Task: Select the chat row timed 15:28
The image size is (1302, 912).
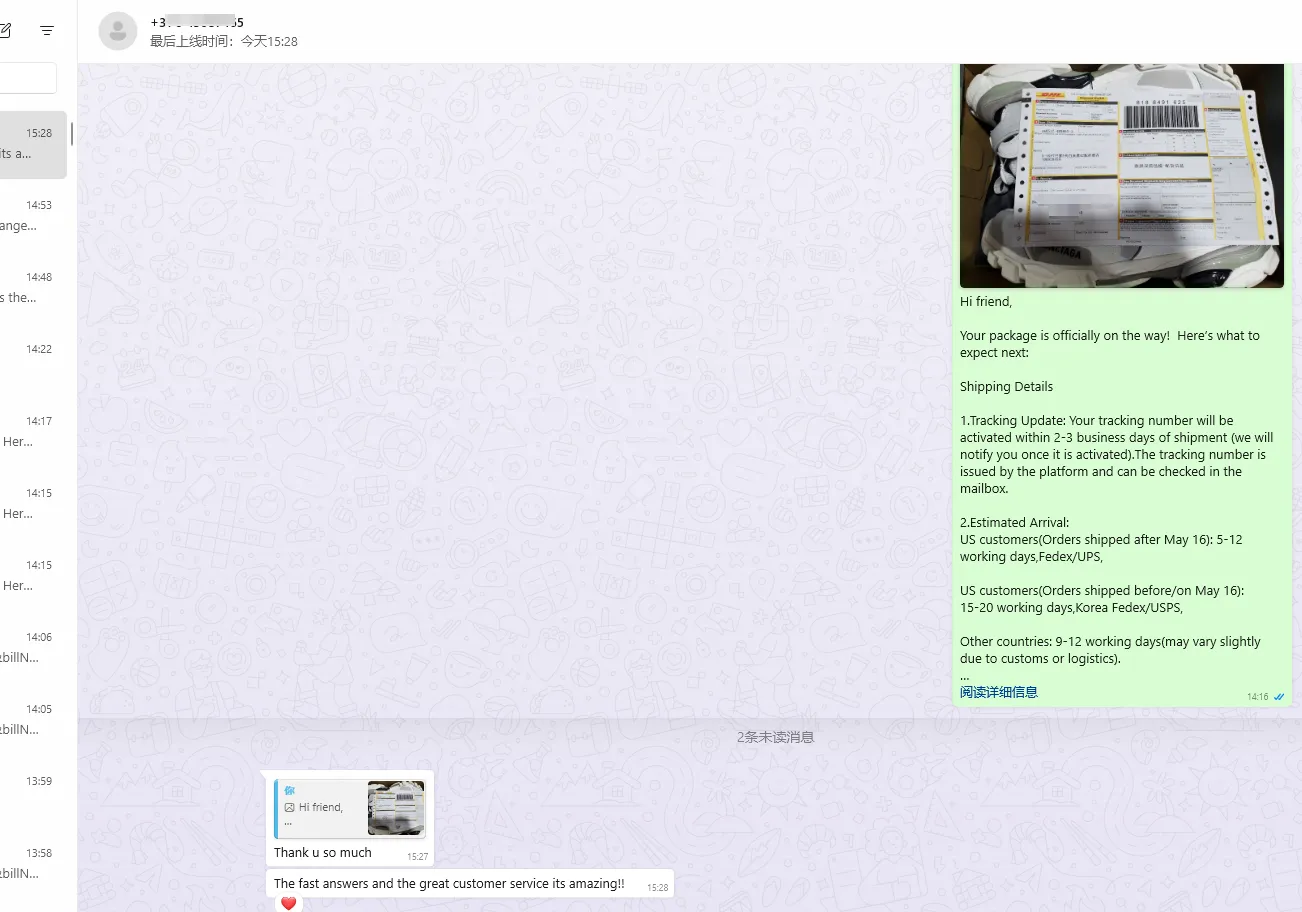Action: pos(33,145)
